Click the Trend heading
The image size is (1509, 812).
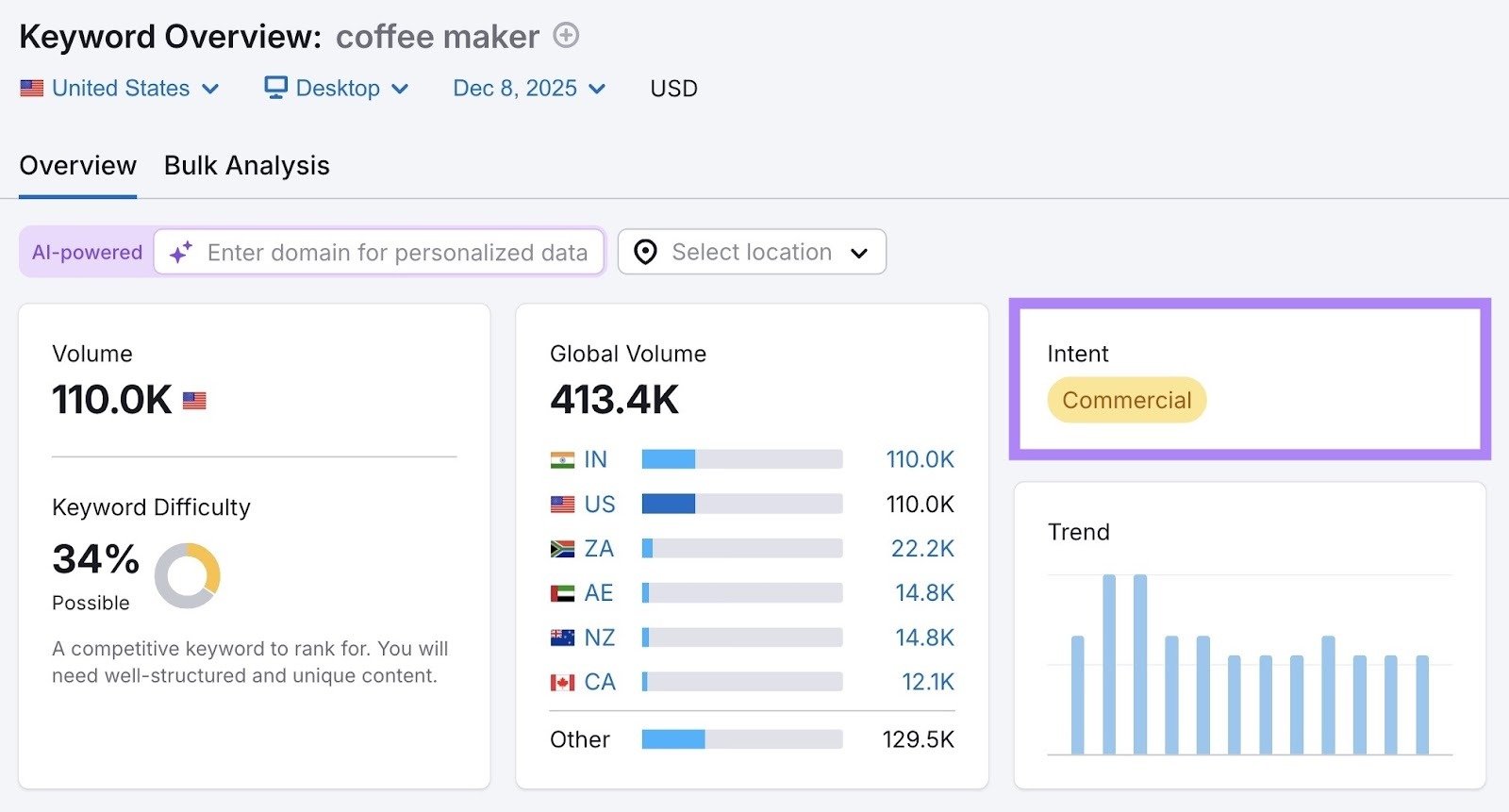tap(1078, 532)
